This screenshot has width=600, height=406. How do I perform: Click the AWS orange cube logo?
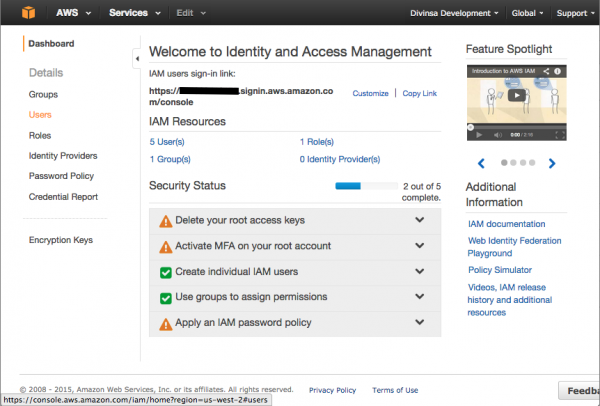[28, 12]
